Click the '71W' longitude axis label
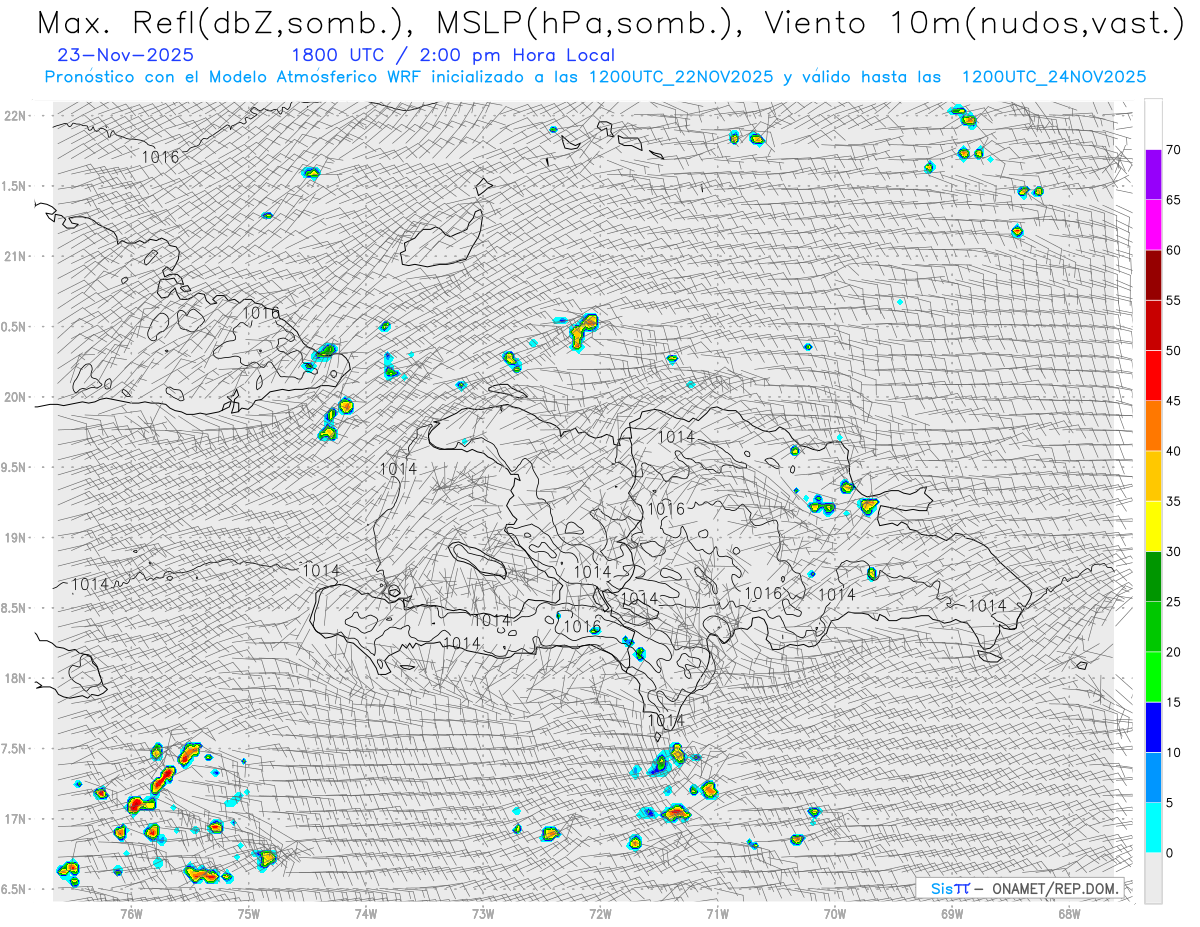The width and height of the screenshot is (1200, 927). tap(717, 912)
